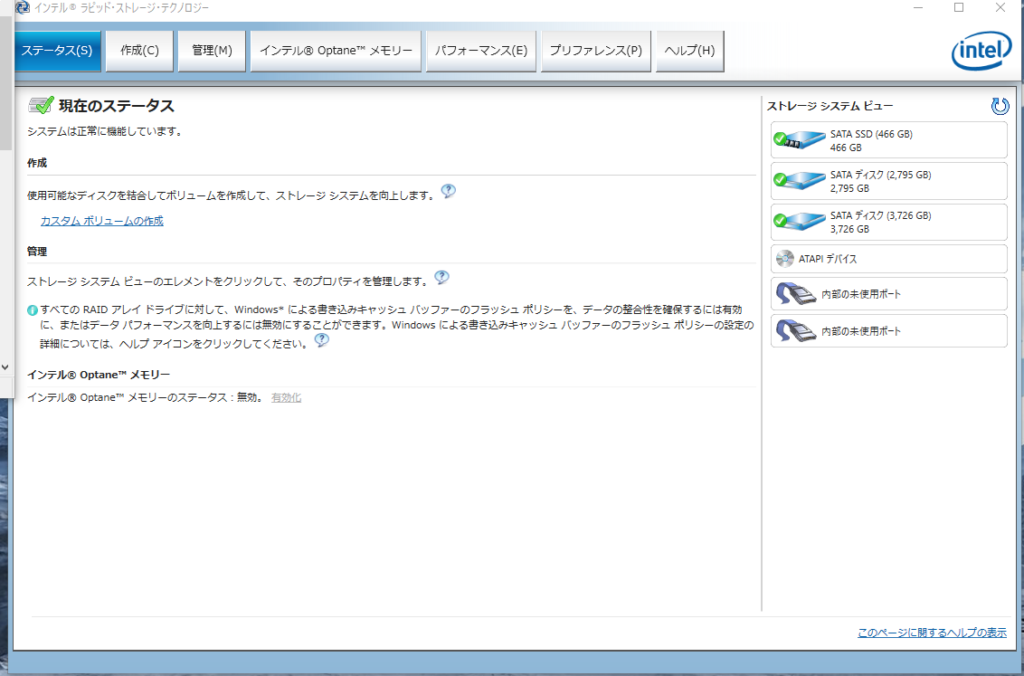Click the ATAPI デバイス disc icon
Viewport: 1024px width, 676px height.
[x=784, y=259]
